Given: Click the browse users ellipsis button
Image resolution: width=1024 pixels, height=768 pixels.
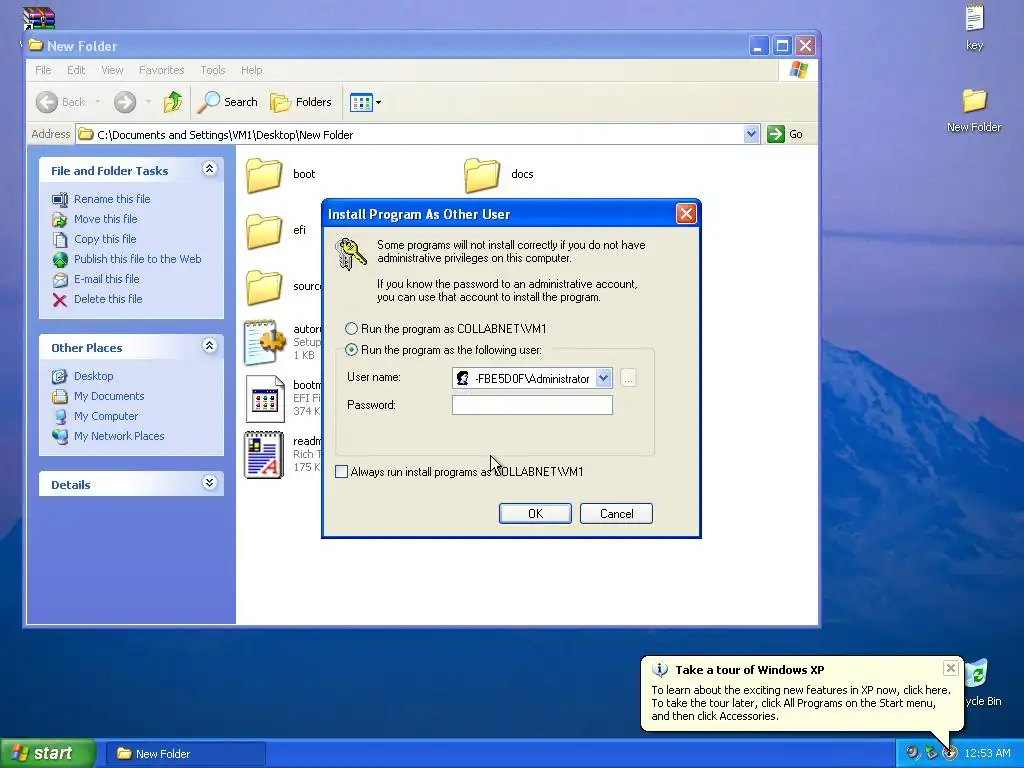Looking at the screenshot, I should pyautogui.click(x=628, y=378).
